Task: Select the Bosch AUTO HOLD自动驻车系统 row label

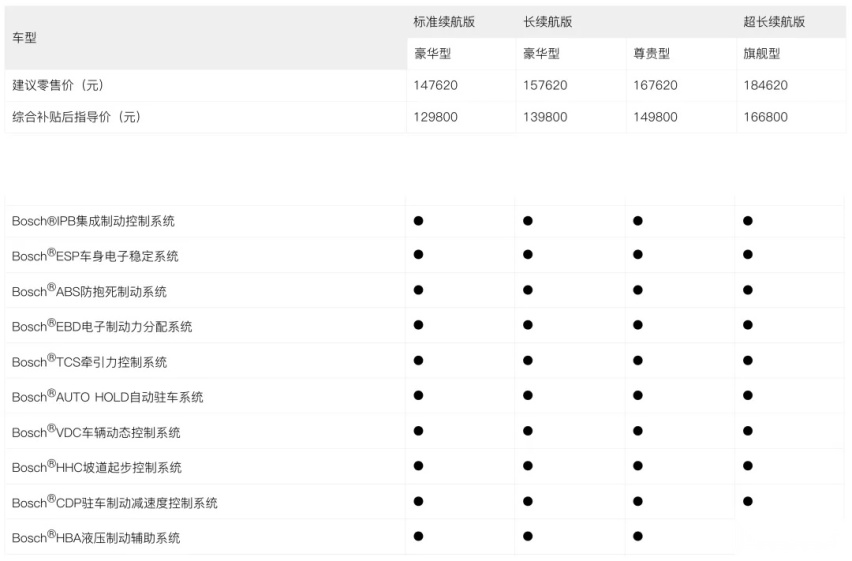Action: tap(108, 396)
